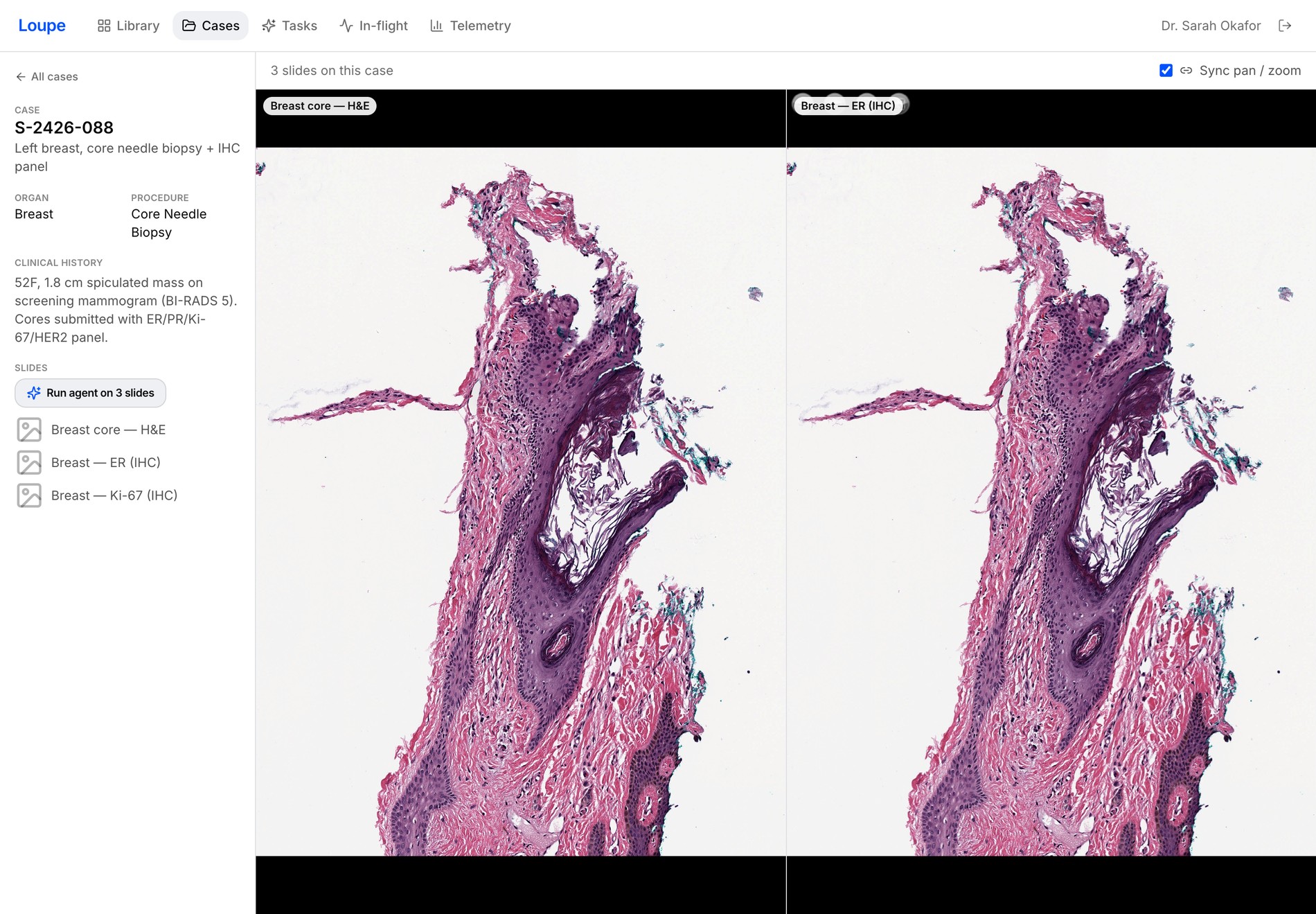
Task: Click the Cases folder icon
Action: tap(188, 26)
